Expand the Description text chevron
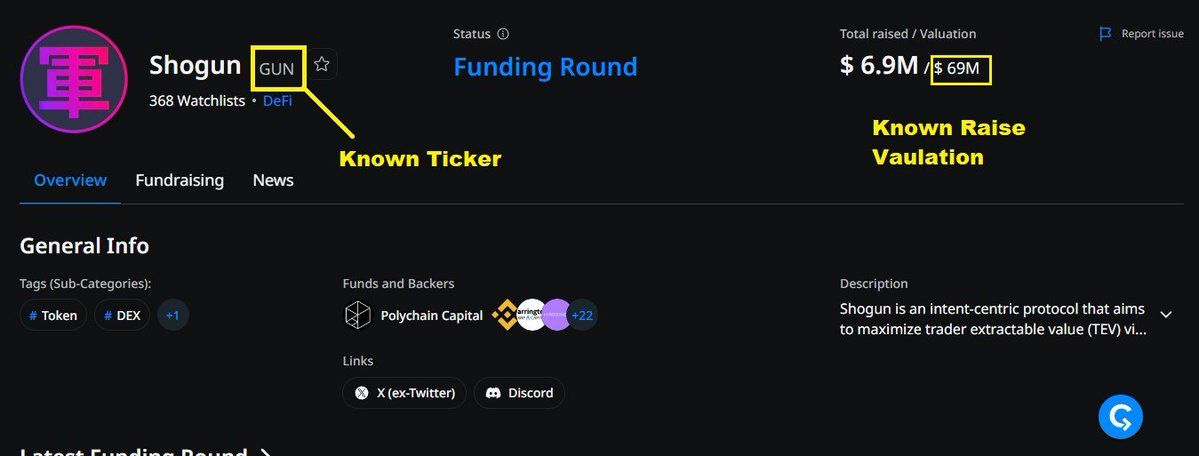This screenshot has height=456, width=1199. pos(1166,313)
